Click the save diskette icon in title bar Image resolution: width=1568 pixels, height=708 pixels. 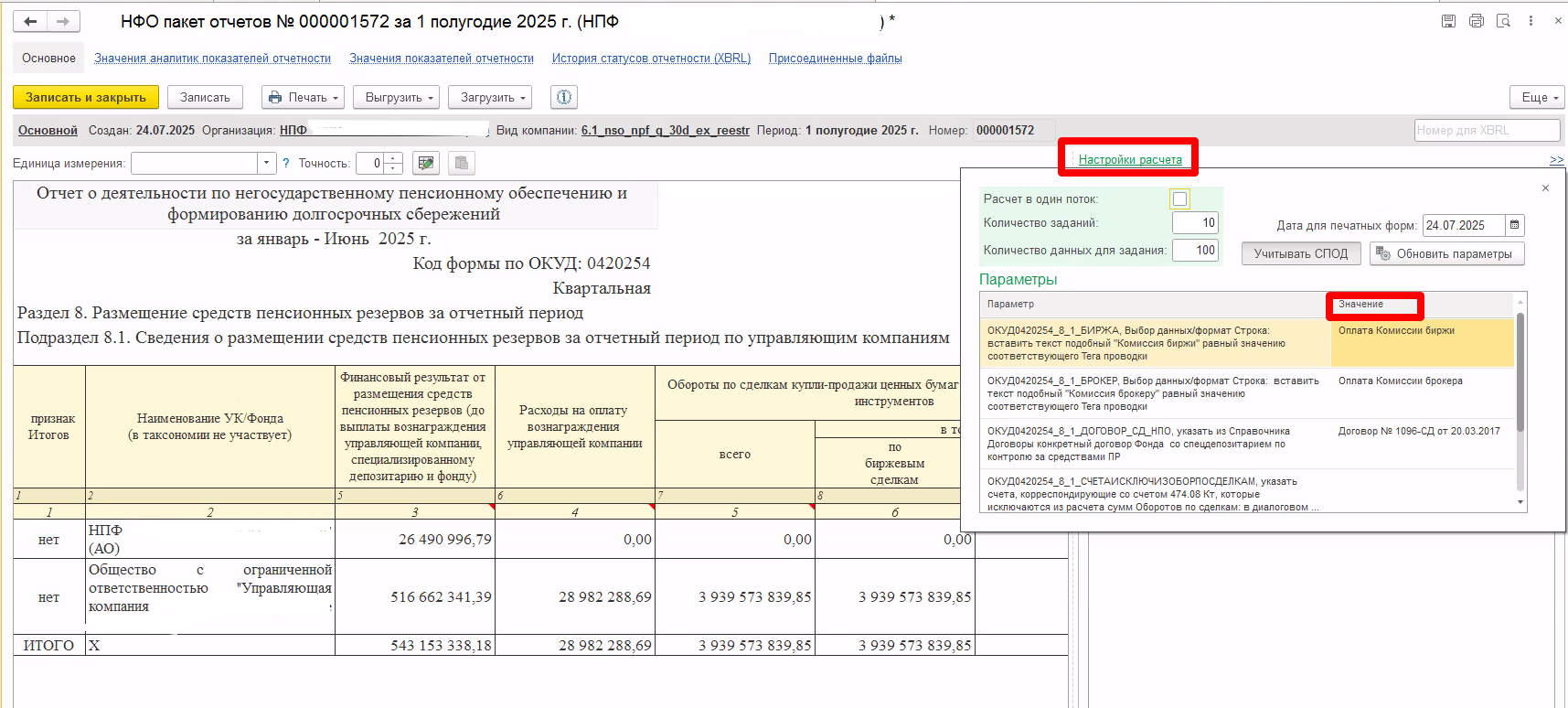1448,21
